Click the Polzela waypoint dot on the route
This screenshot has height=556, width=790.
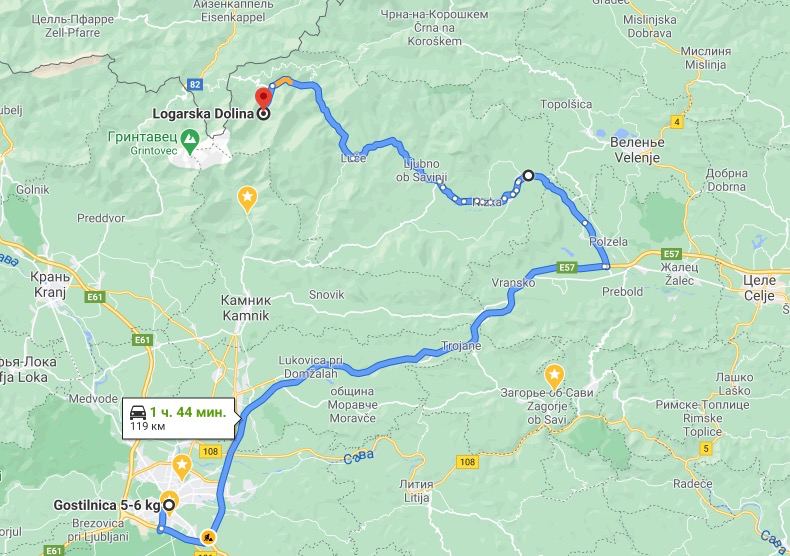tap(584, 223)
